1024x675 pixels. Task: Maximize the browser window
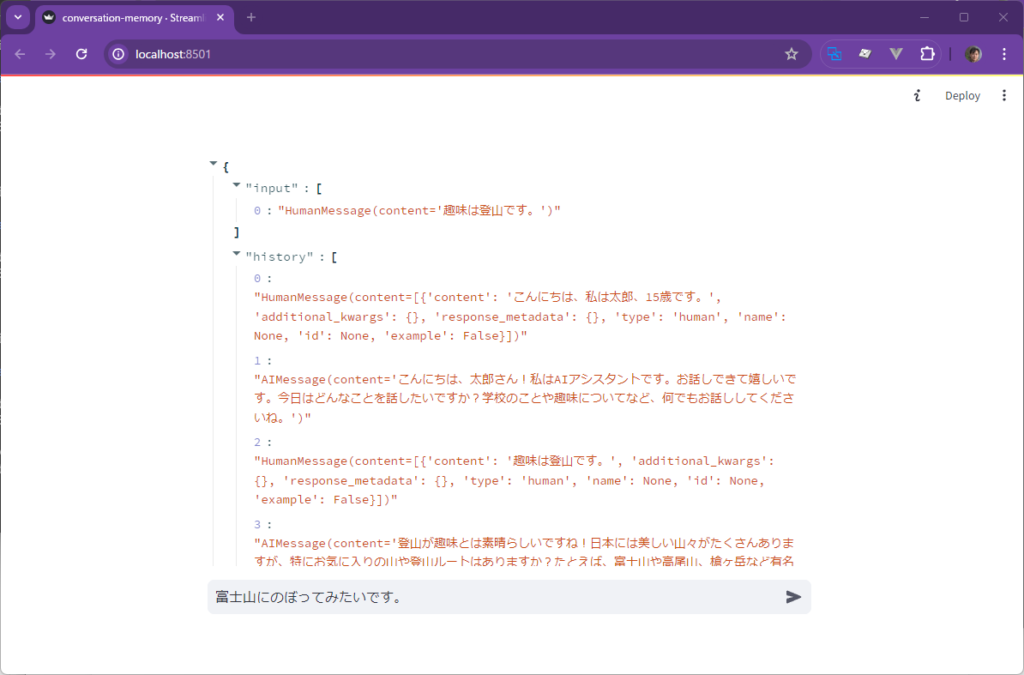pos(964,18)
